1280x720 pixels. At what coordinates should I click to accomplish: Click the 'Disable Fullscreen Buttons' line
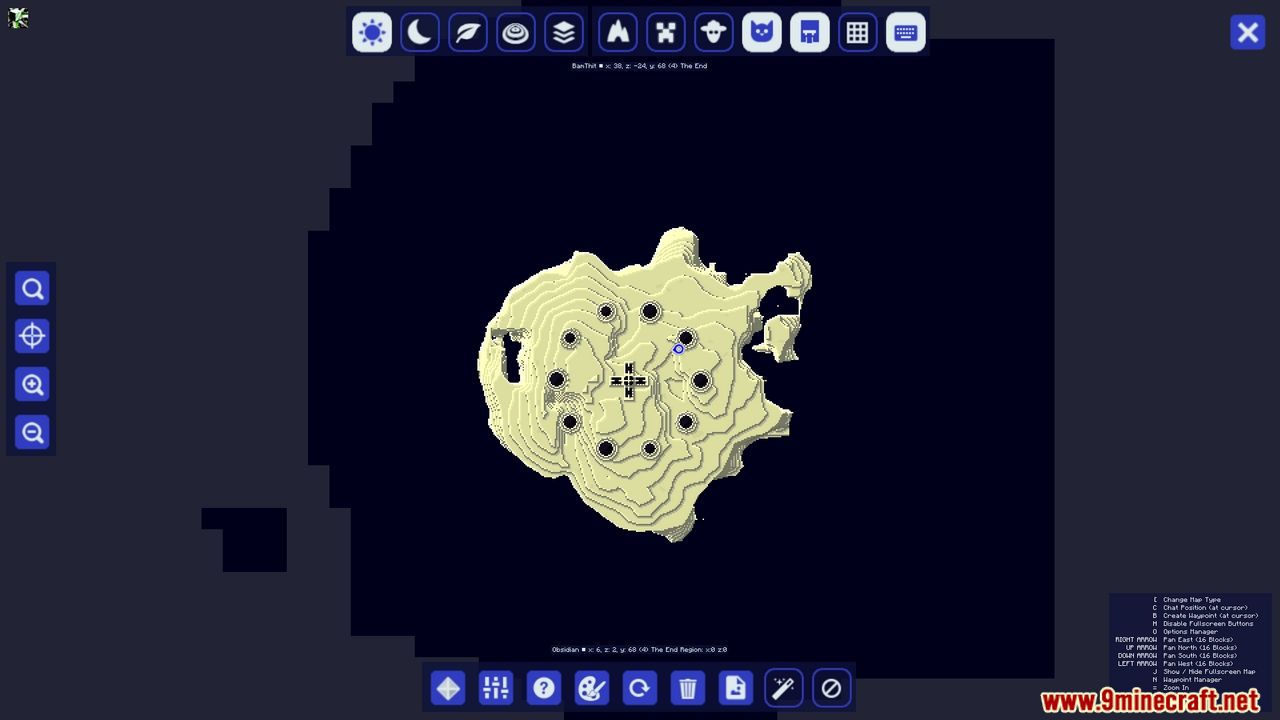coord(1207,624)
